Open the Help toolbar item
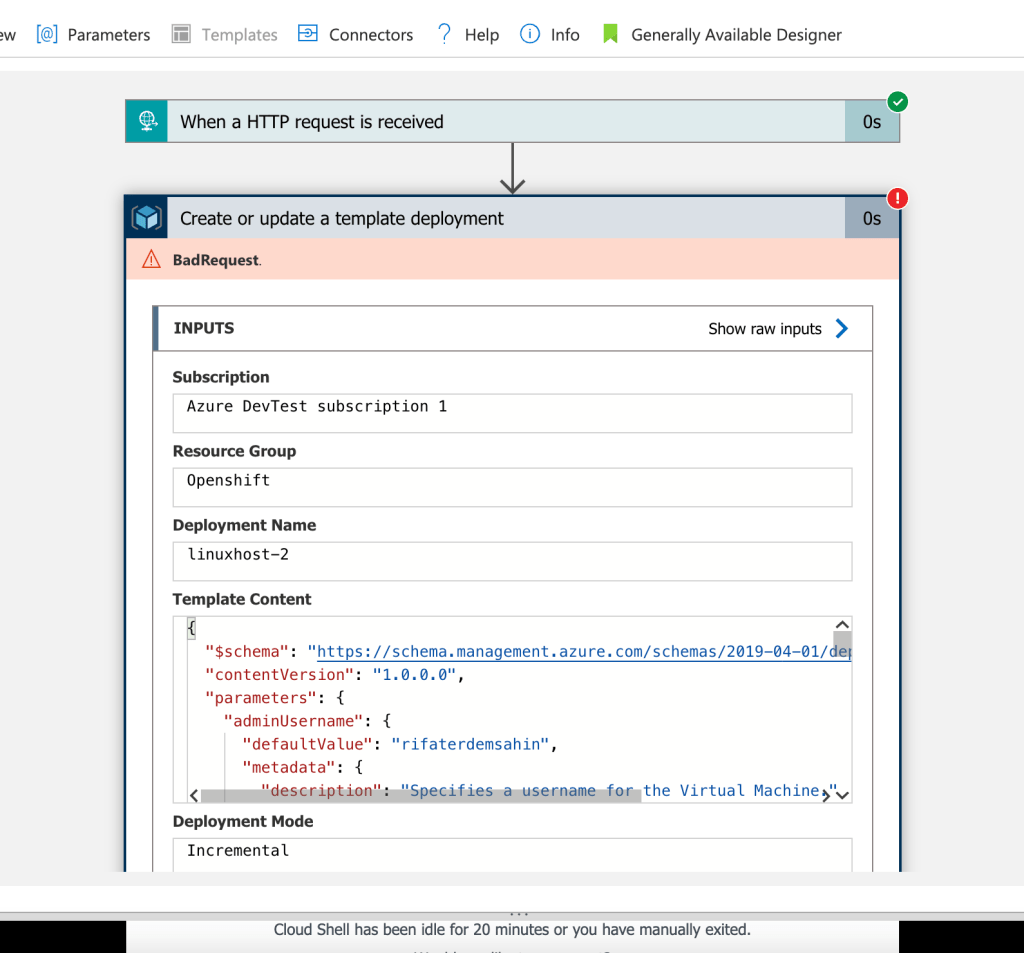 [x=468, y=35]
